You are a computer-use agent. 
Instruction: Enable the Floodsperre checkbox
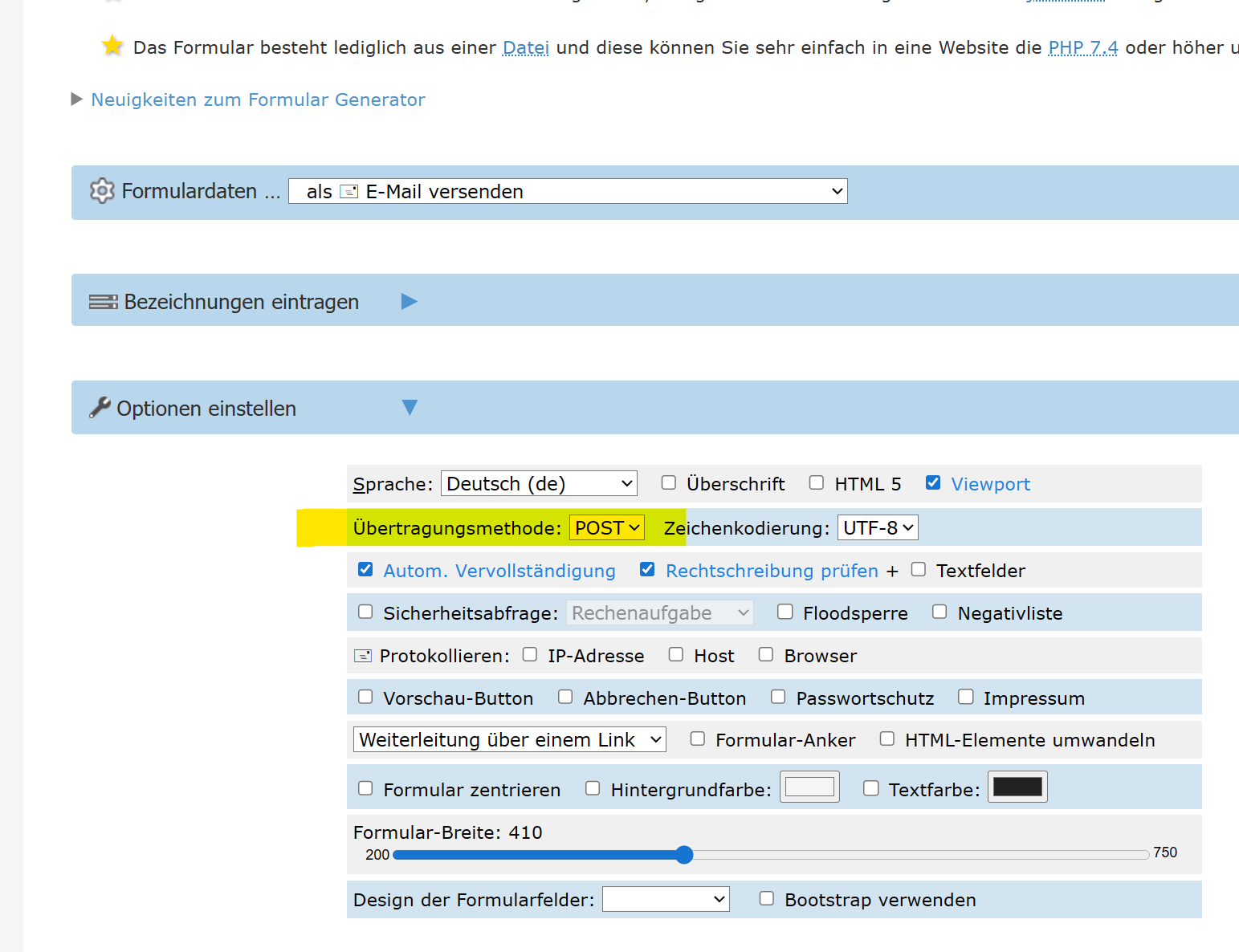(785, 612)
